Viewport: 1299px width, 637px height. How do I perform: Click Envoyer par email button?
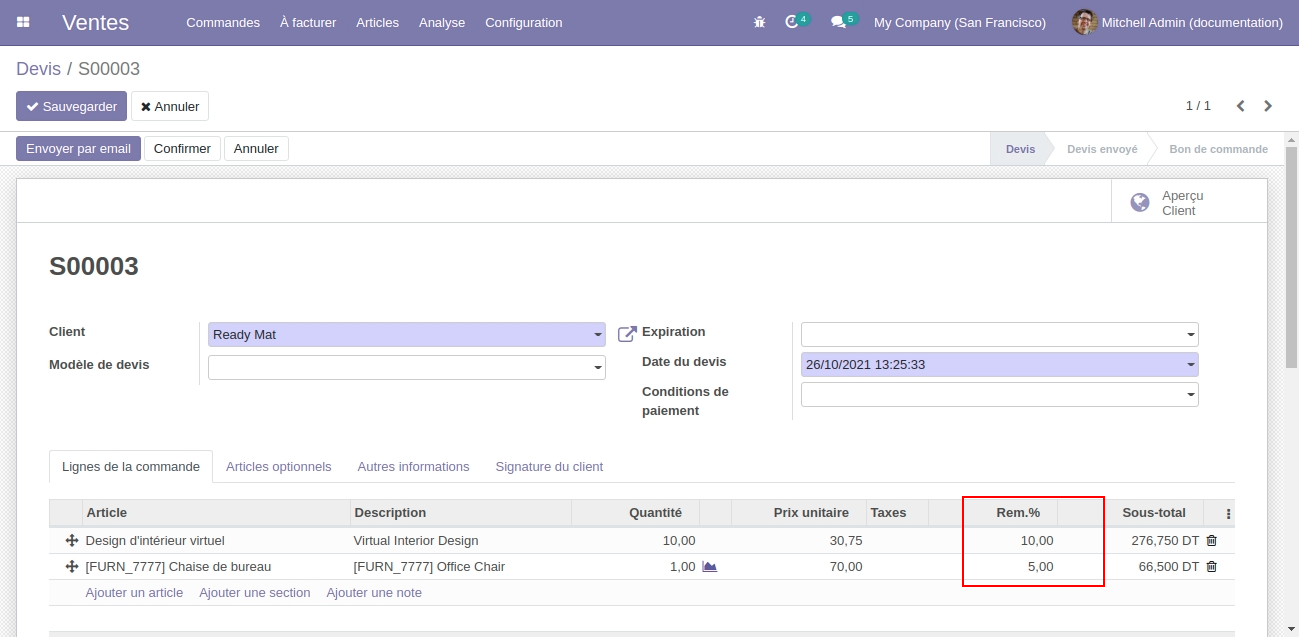tap(78, 149)
